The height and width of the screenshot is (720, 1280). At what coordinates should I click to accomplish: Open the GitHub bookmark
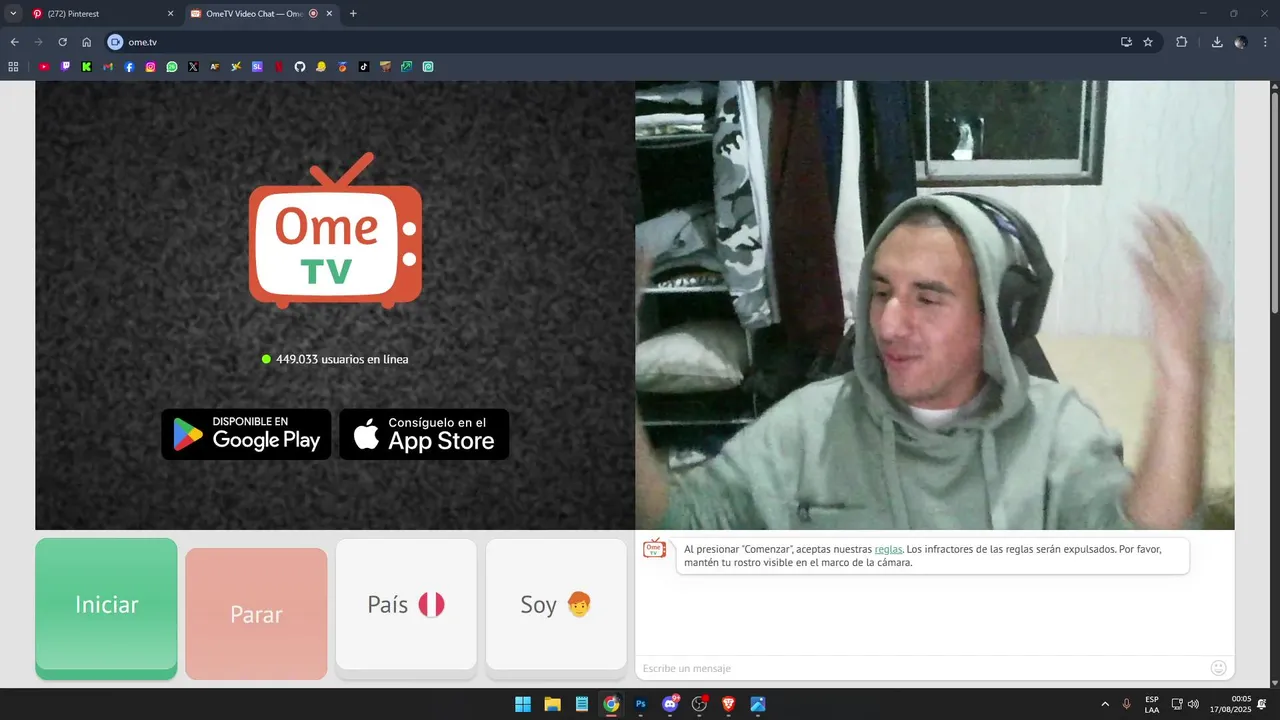click(x=299, y=67)
